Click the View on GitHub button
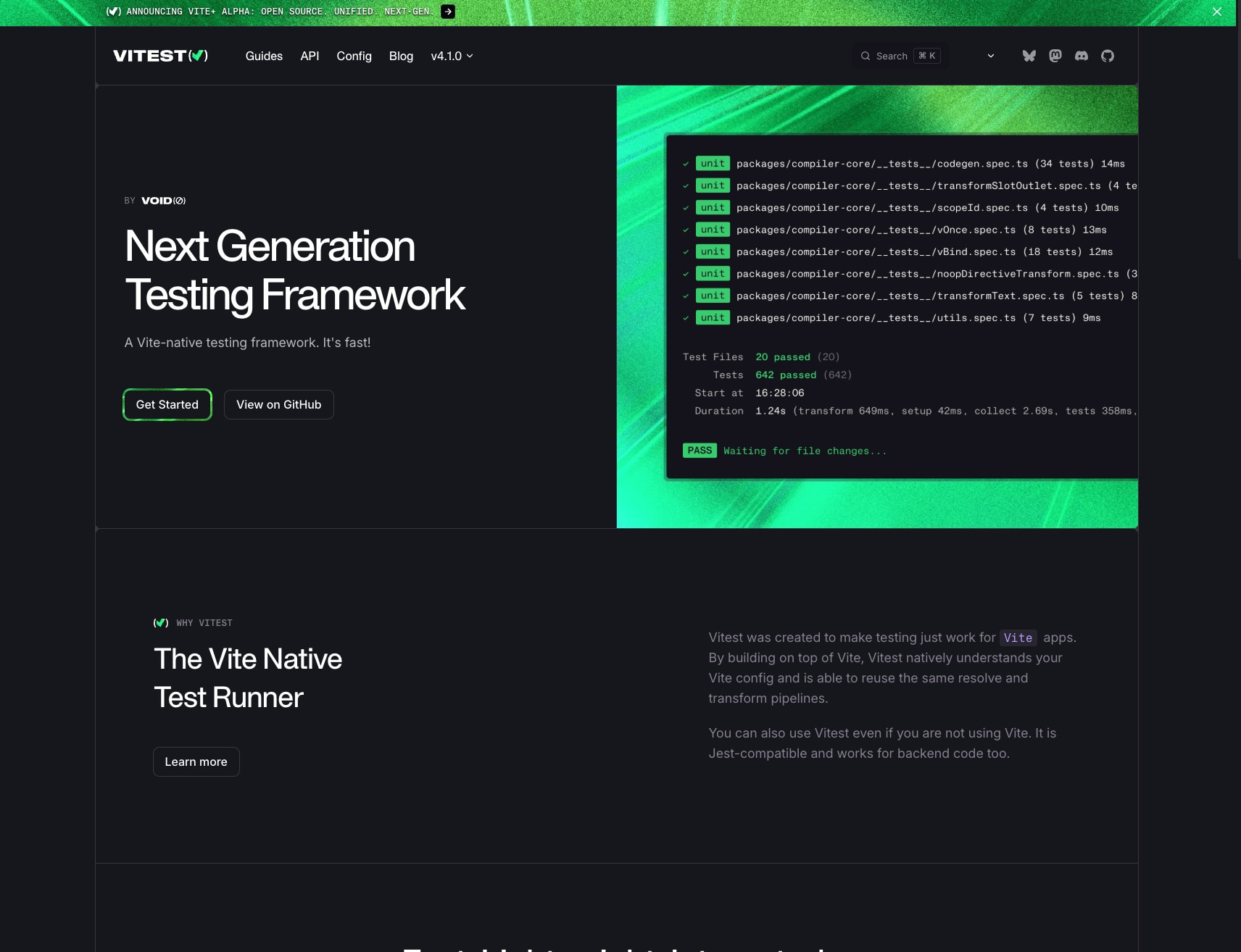The height and width of the screenshot is (952, 1241). click(x=279, y=404)
